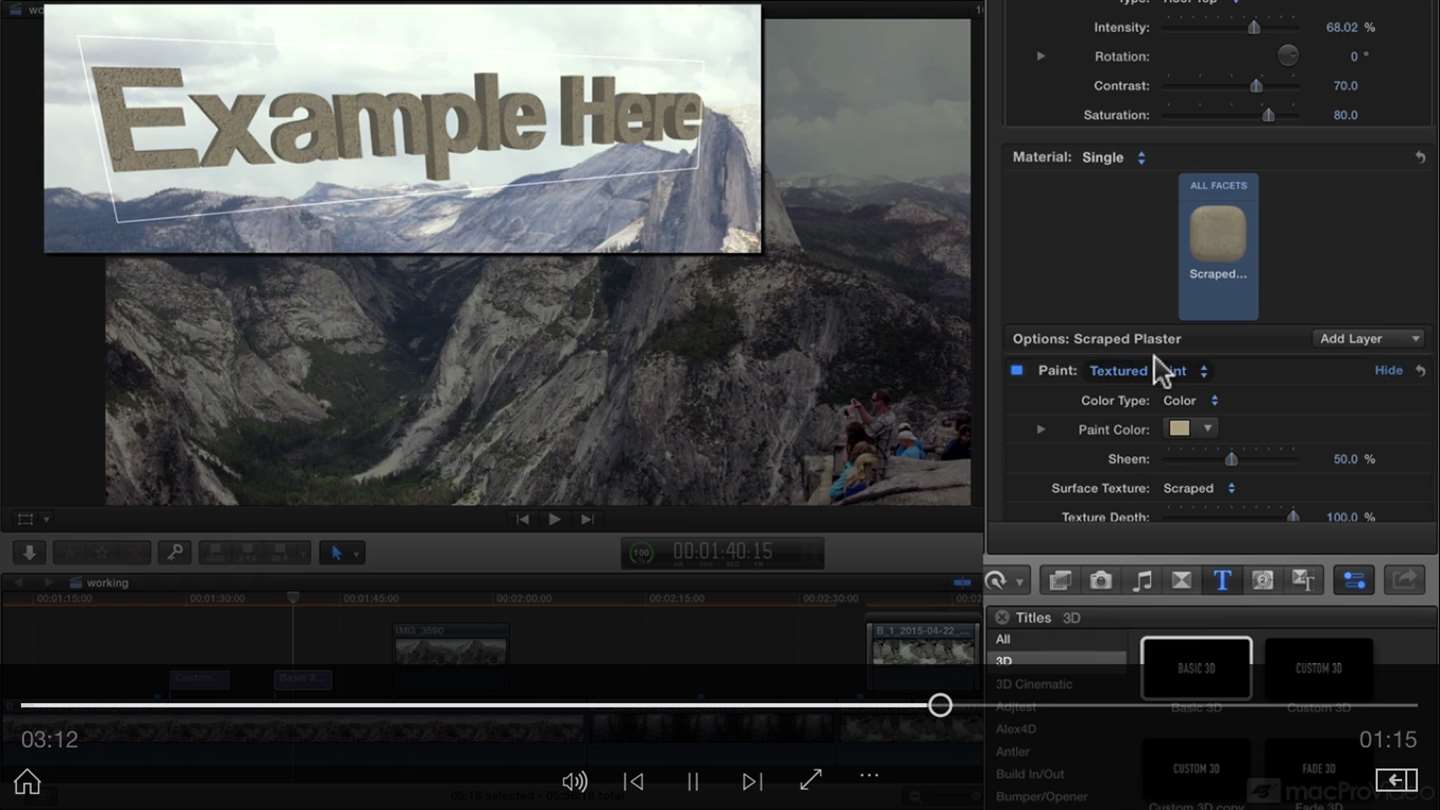Expand the Paint Color disclosure triangle
1440x810 pixels.
[1041, 429]
